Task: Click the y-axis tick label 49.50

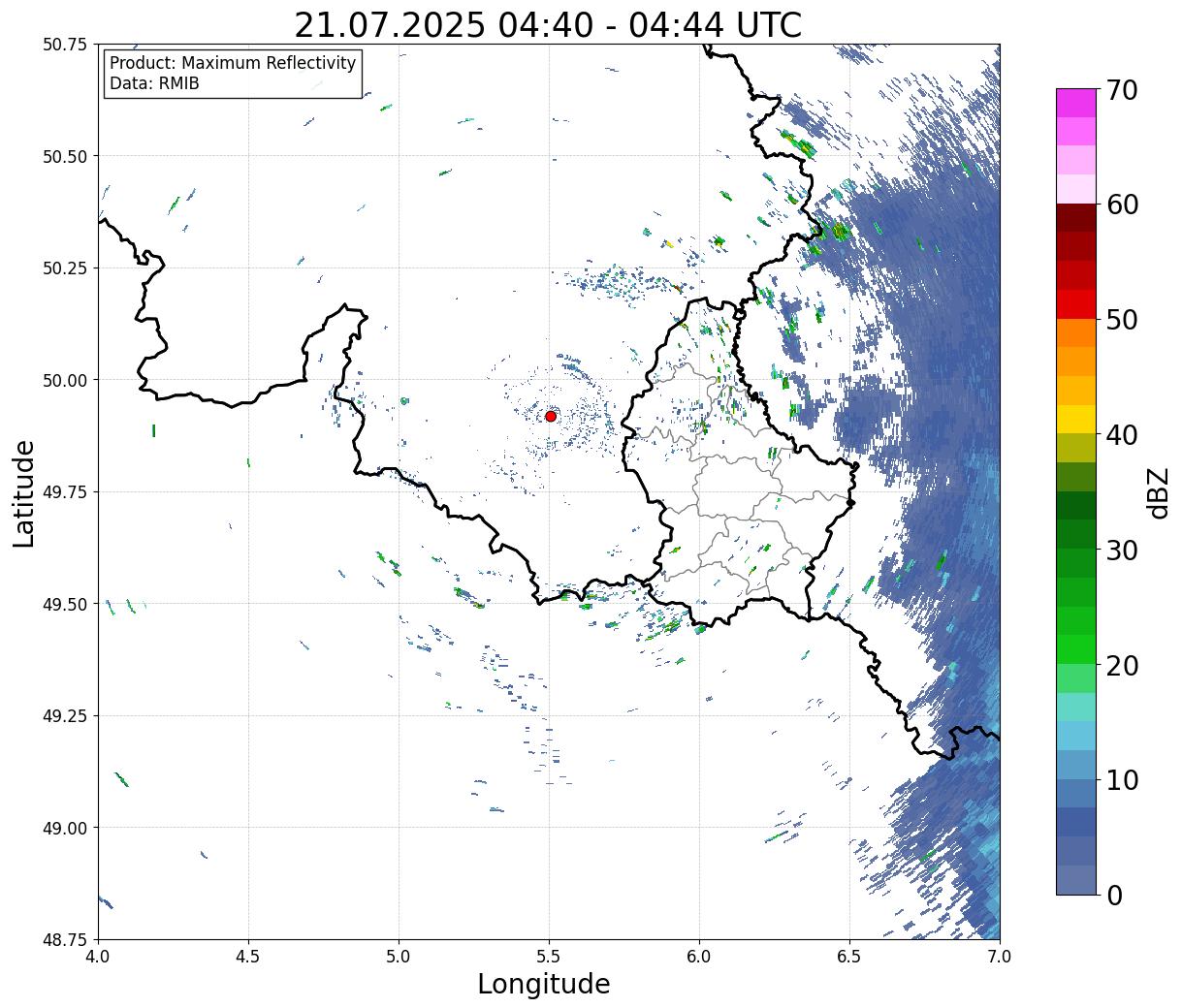Action: coord(65,604)
